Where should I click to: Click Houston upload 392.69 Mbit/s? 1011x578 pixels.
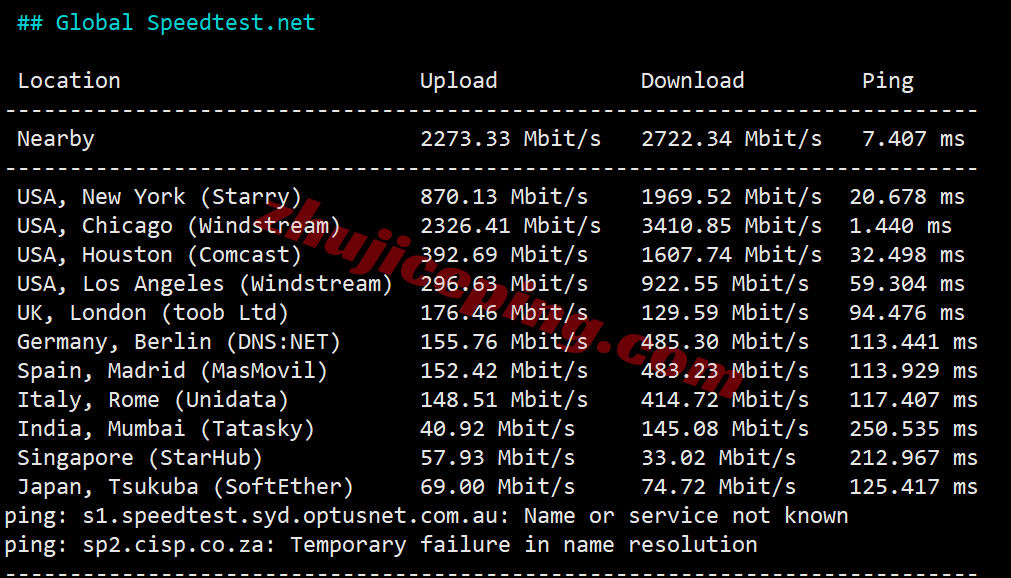click(x=504, y=255)
